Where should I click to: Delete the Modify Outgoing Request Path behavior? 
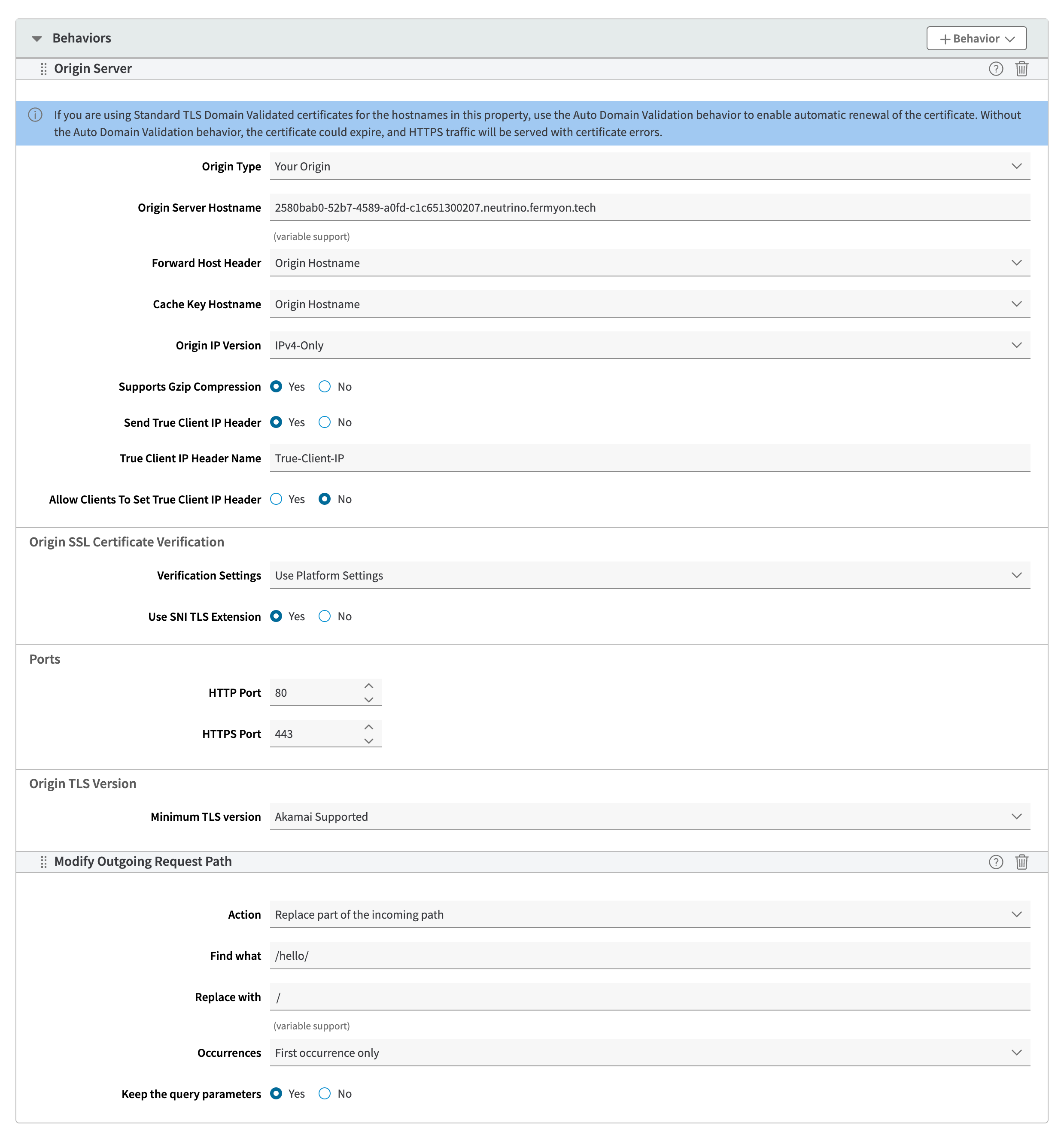1021,862
